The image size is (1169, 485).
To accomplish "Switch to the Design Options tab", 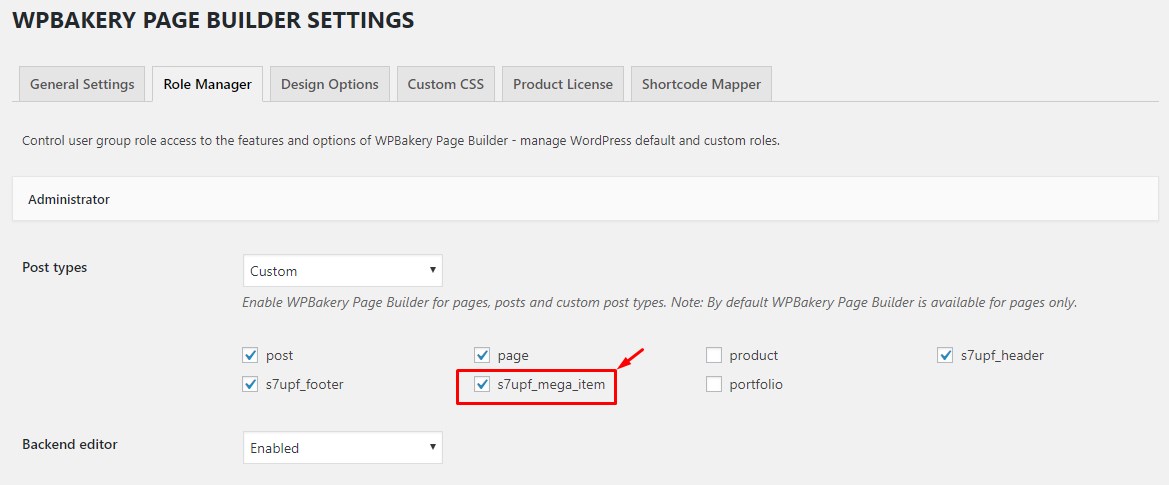I will click(x=329, y=84).
